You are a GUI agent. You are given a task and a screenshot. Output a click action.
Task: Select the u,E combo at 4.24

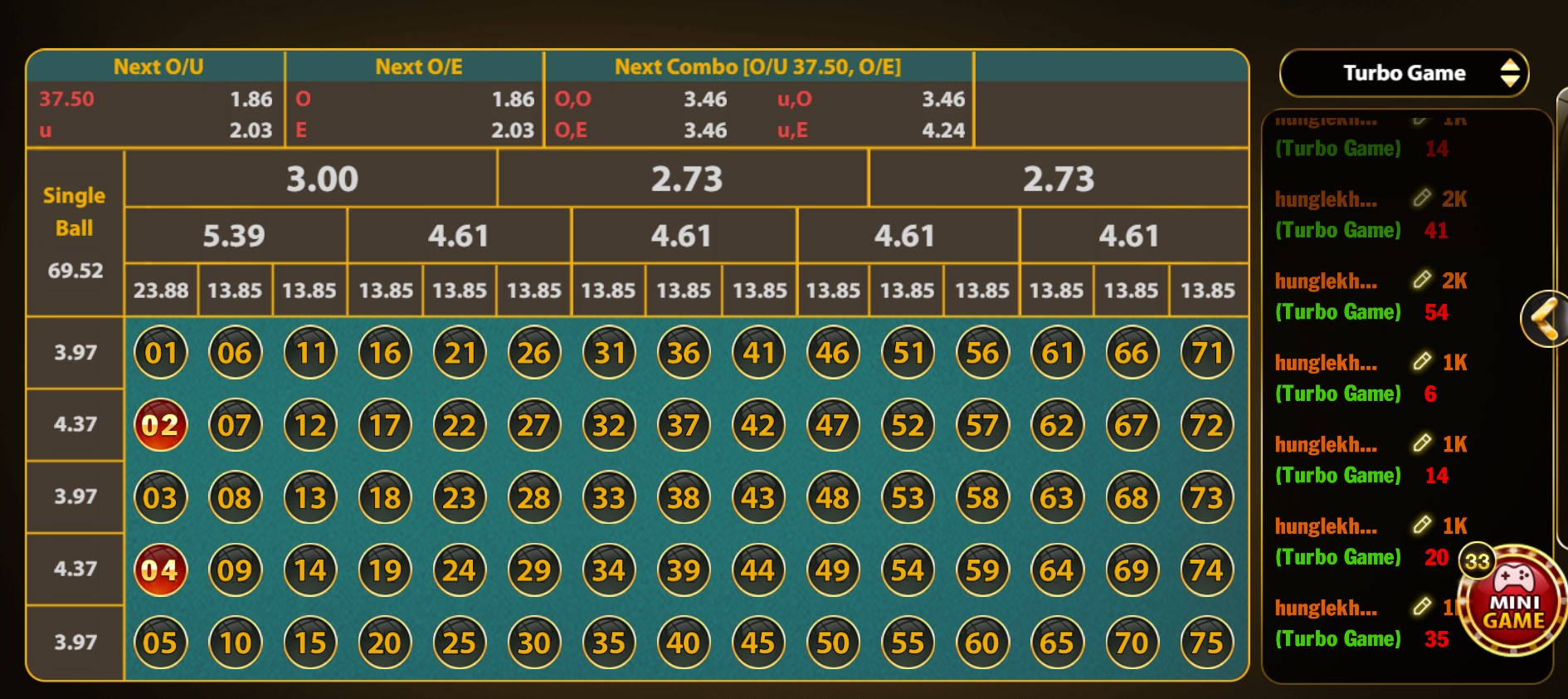[871, 130]
